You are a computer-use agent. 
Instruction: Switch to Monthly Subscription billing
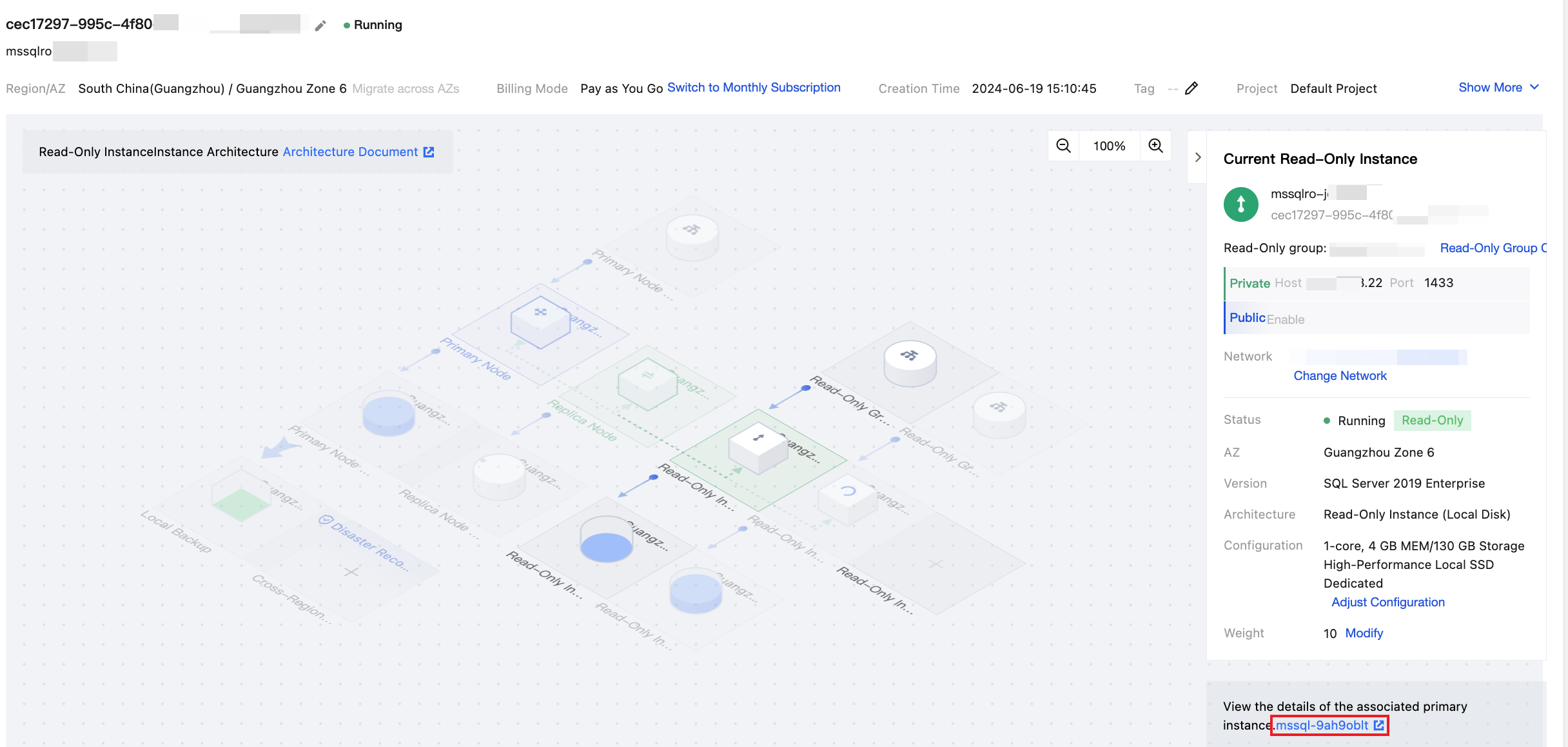(754, 88)
